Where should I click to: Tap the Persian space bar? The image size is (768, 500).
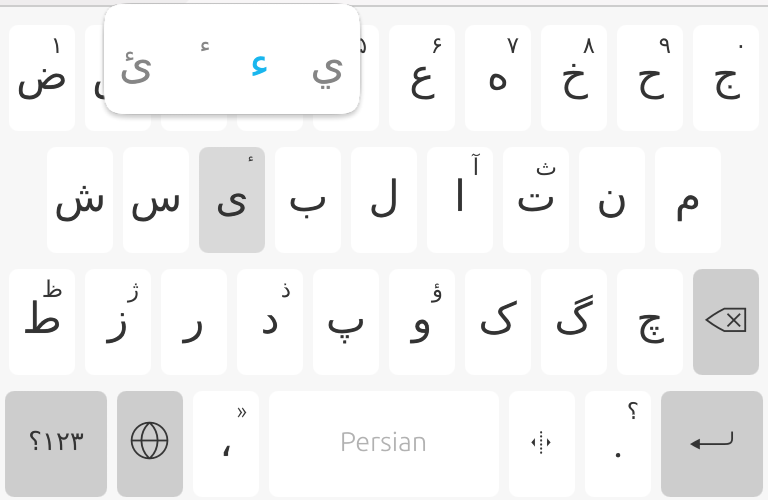point(384,444)
